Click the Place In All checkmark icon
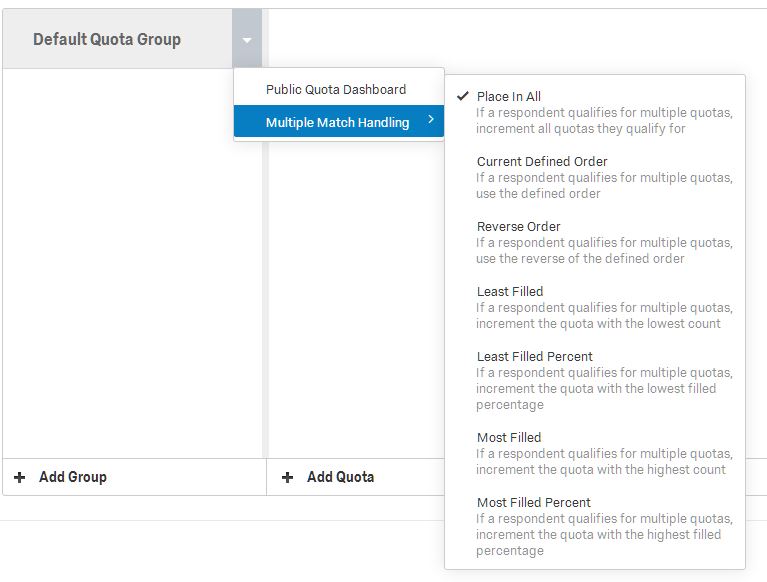 tap(462, 97)
